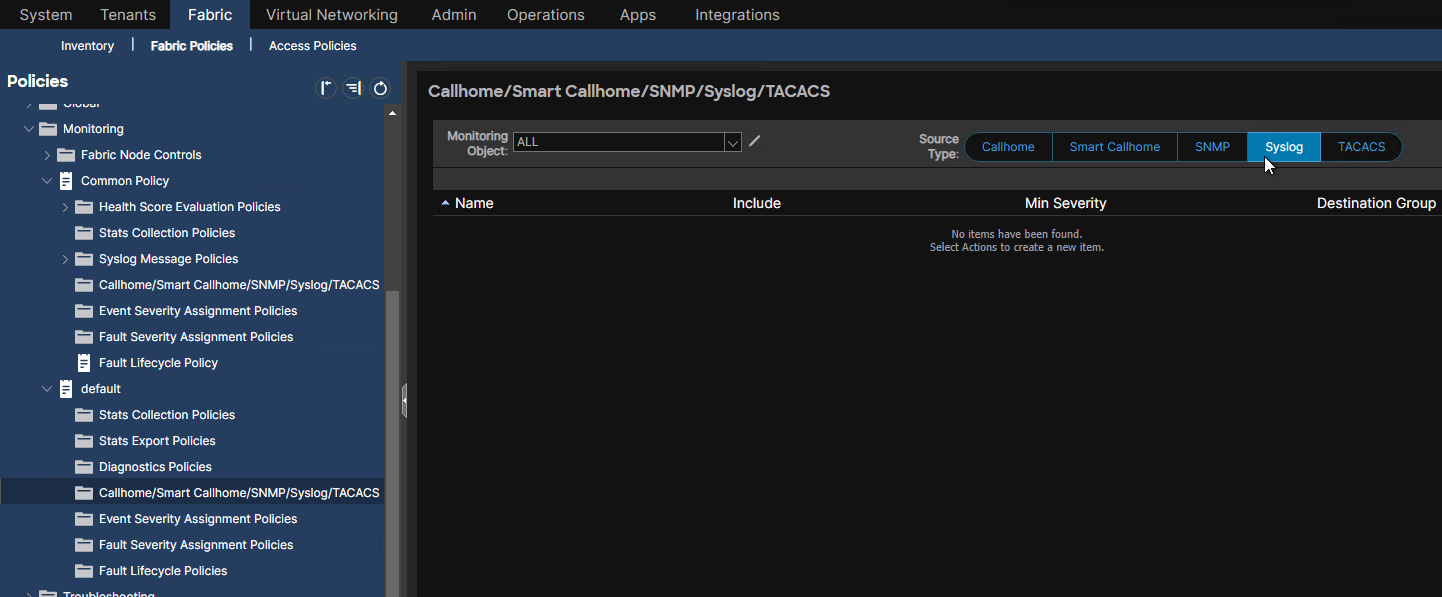Go to Fabric Policies submenu
This screenshot has width=1442, height=597.
tap(192, 46)
